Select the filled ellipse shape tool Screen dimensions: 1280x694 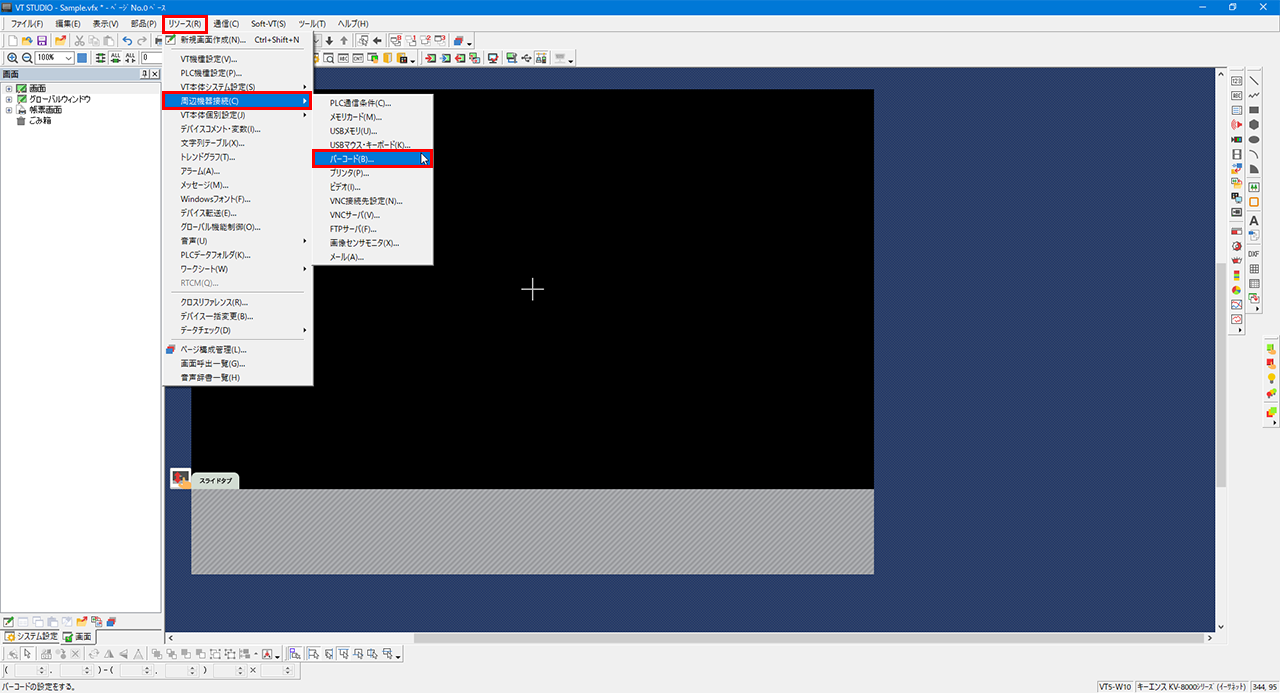[1254, 140]
